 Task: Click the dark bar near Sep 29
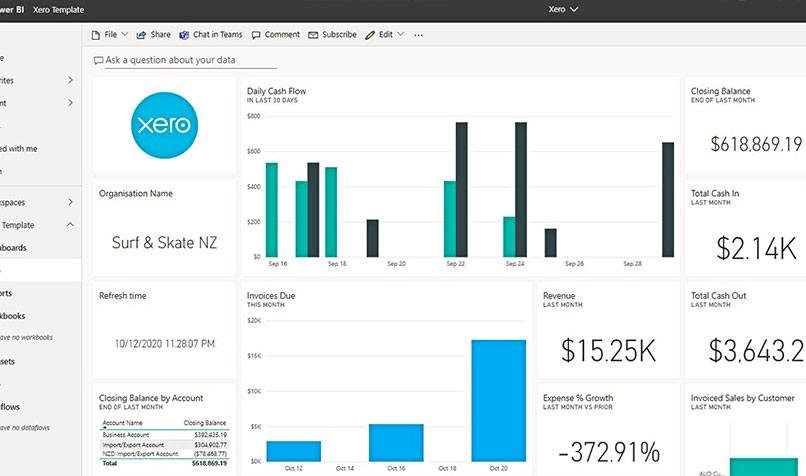[x=668, y=200]
